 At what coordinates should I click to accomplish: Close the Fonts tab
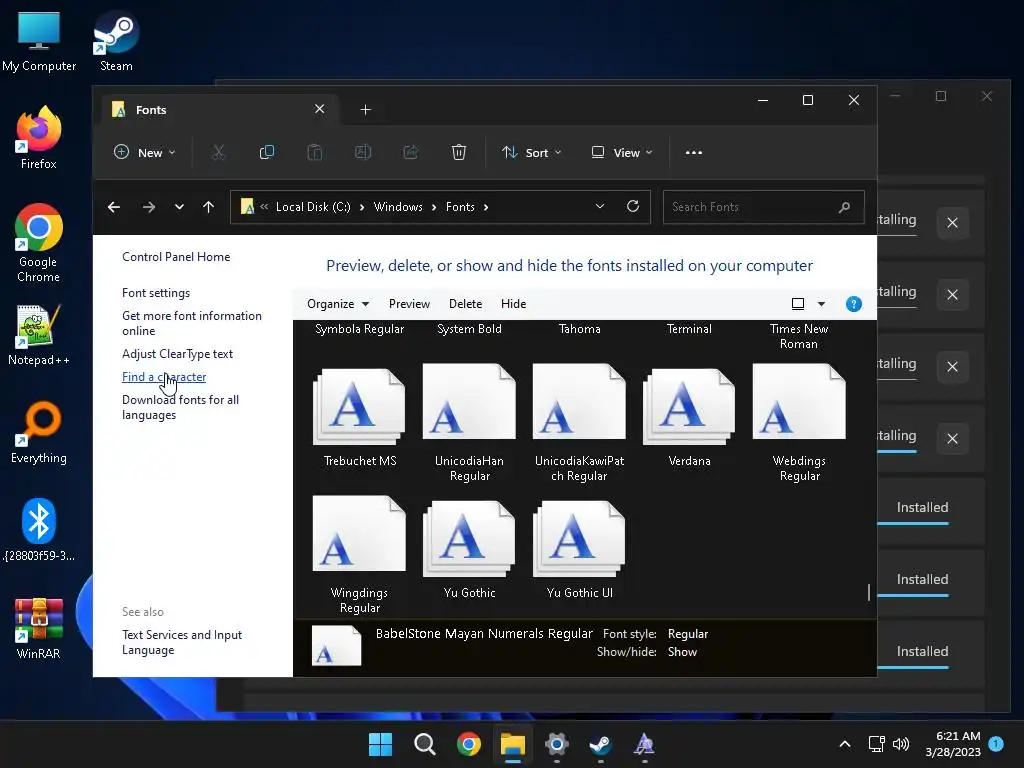pyautogui.click(x=319, y=109)
